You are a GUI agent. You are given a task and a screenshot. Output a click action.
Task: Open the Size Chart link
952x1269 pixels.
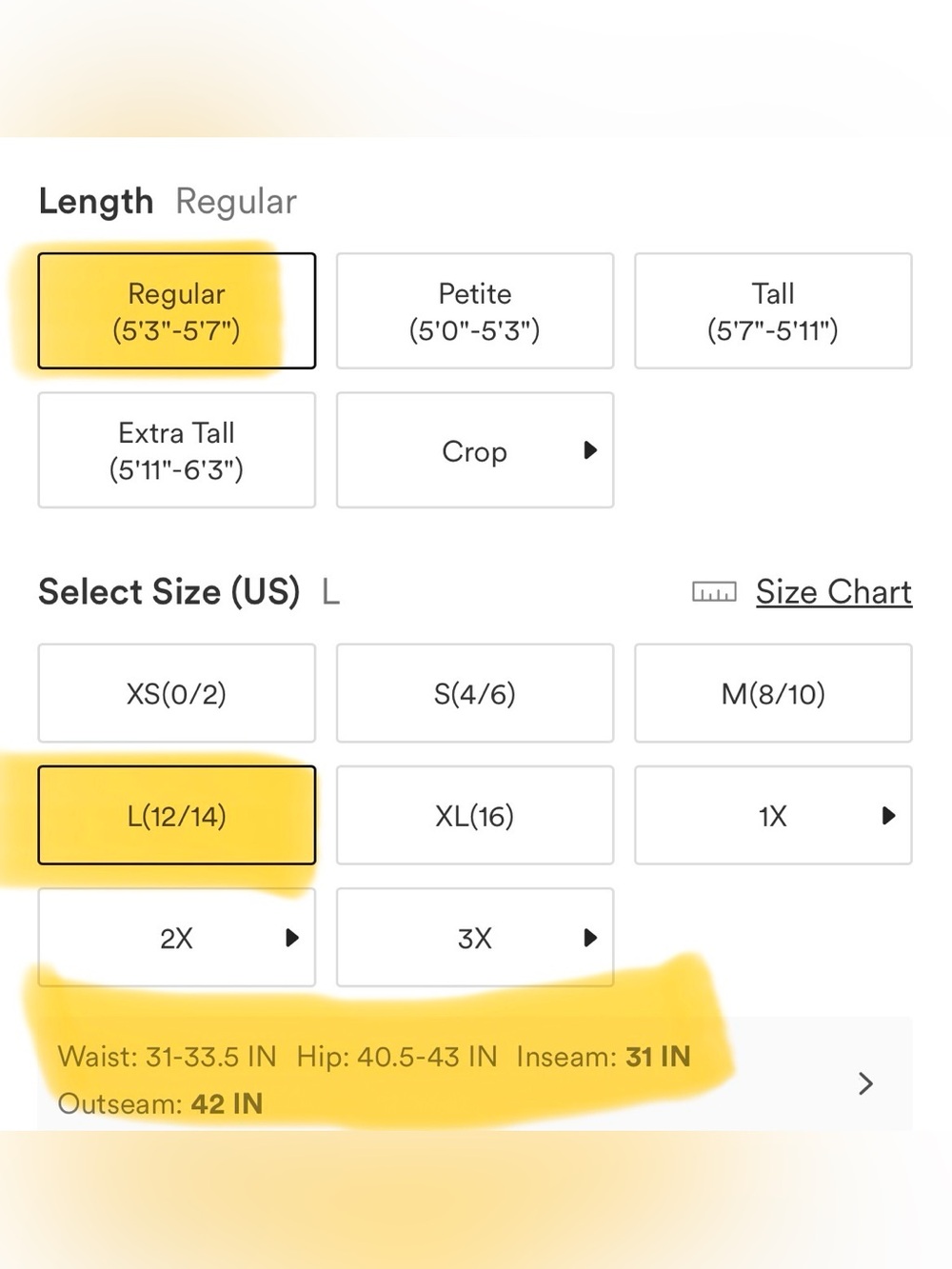pos(834,592)
